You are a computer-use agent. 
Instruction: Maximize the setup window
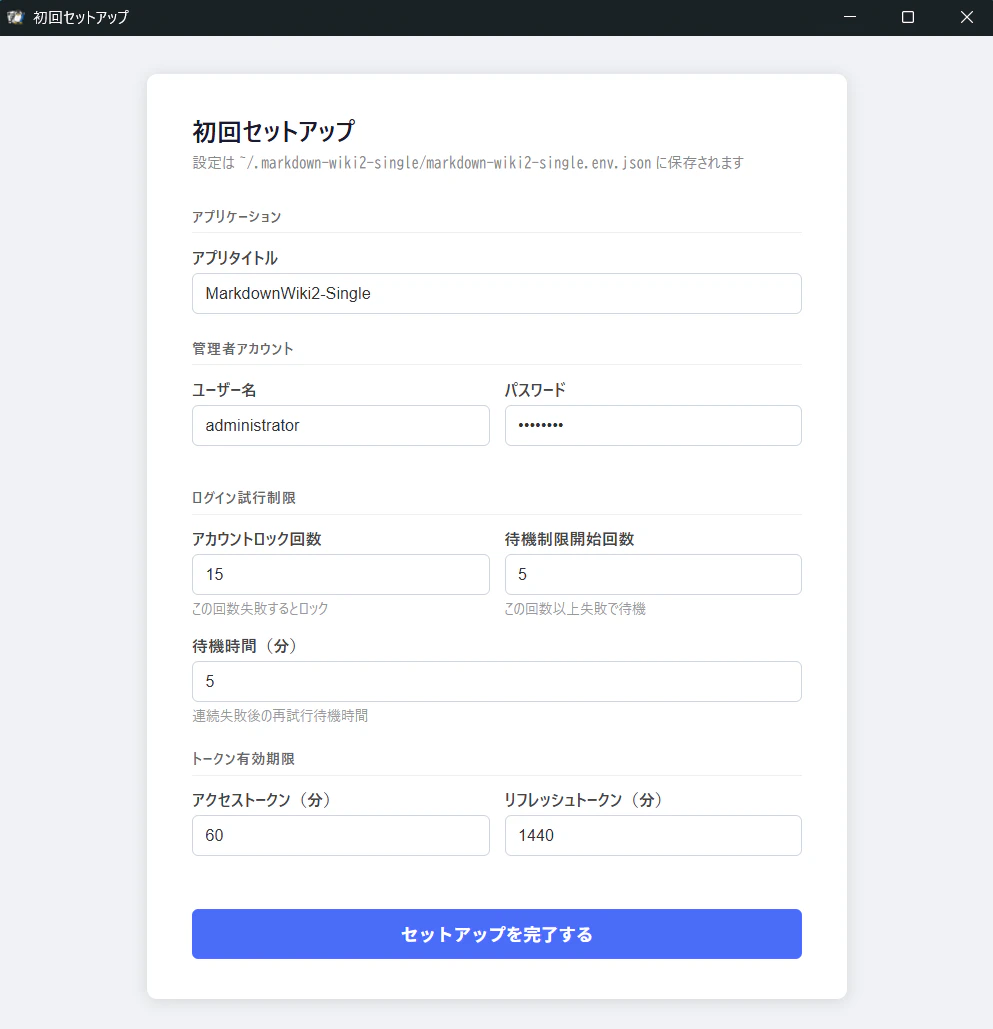(x=908, y=17)
